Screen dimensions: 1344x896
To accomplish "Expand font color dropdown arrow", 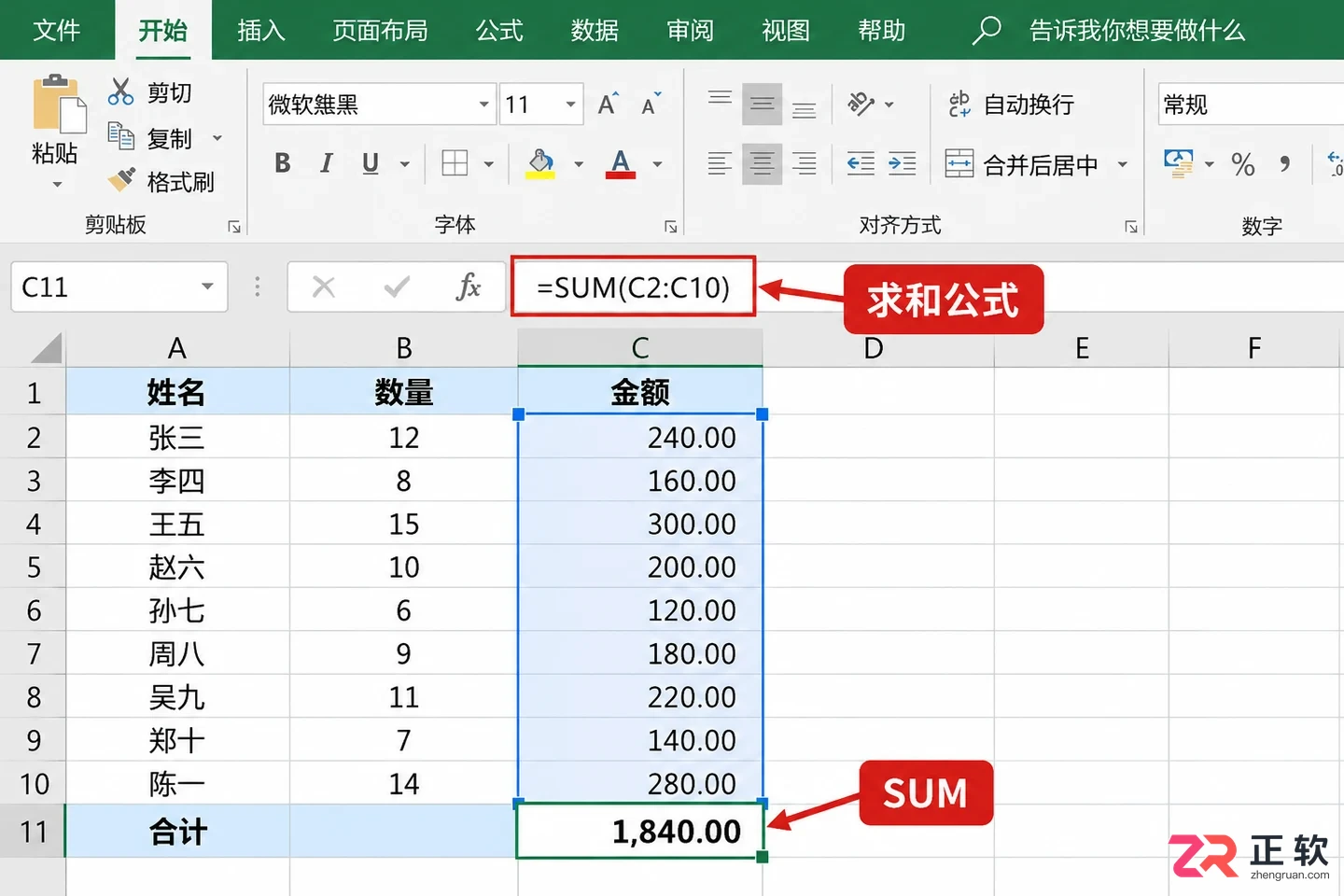I will coord(657,164).
